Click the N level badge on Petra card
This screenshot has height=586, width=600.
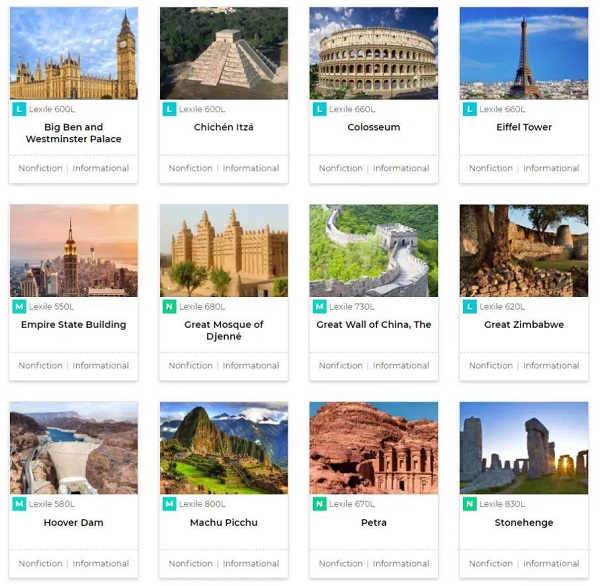point(320,504)
